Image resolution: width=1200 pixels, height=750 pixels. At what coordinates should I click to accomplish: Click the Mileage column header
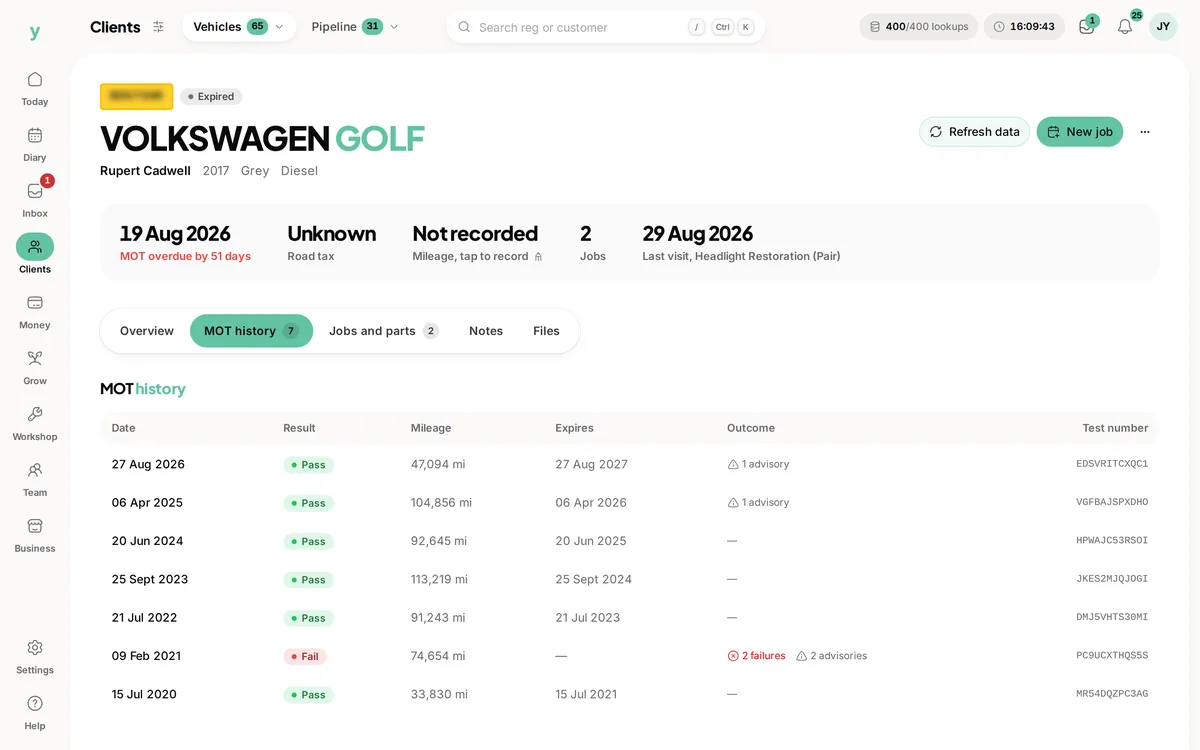(x=431, y=428)
